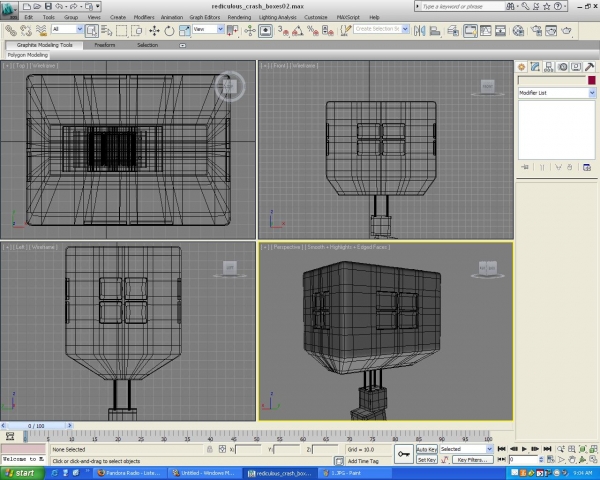Undo the last action
Viewport: 600px width, 480px height.
pos(59,6)
